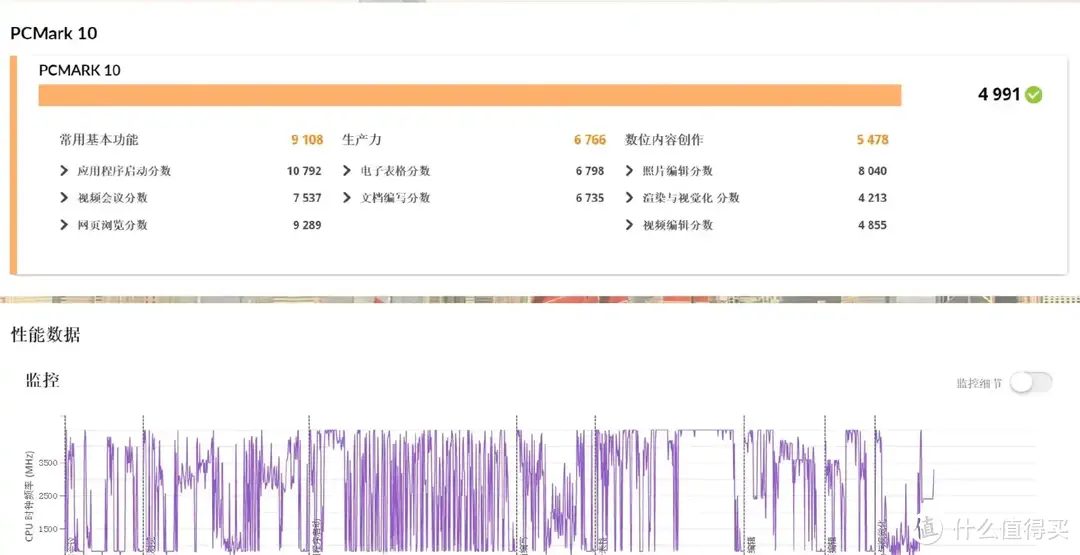Select the 7 537 video conference value
1080x555 pixels.
(x=307, y=198)
